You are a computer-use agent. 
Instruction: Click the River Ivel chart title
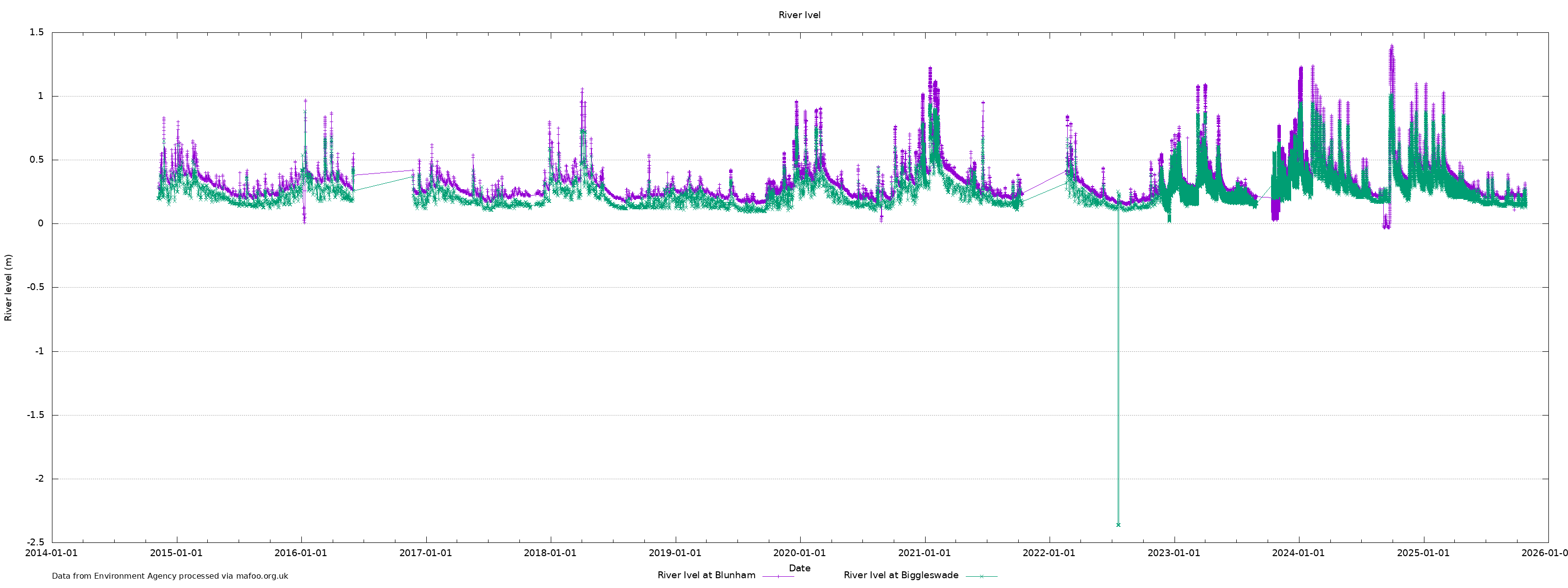coord(799,15)
